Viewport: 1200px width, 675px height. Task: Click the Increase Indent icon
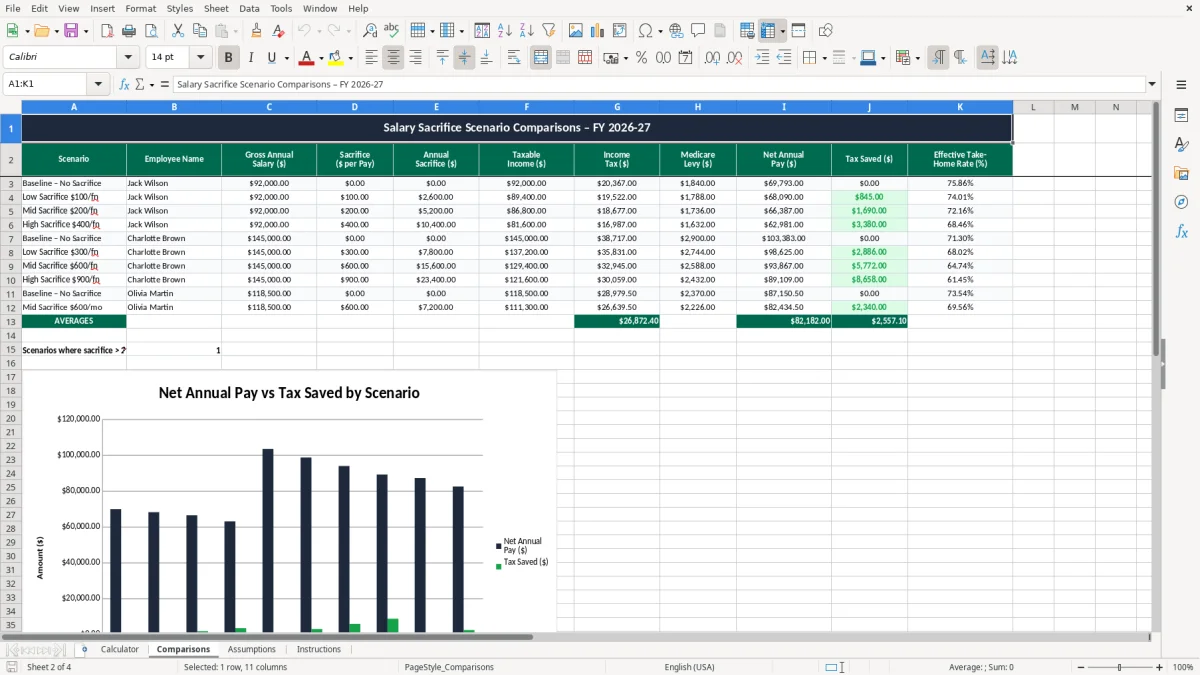pyautogui.click(x=762, y=58)
